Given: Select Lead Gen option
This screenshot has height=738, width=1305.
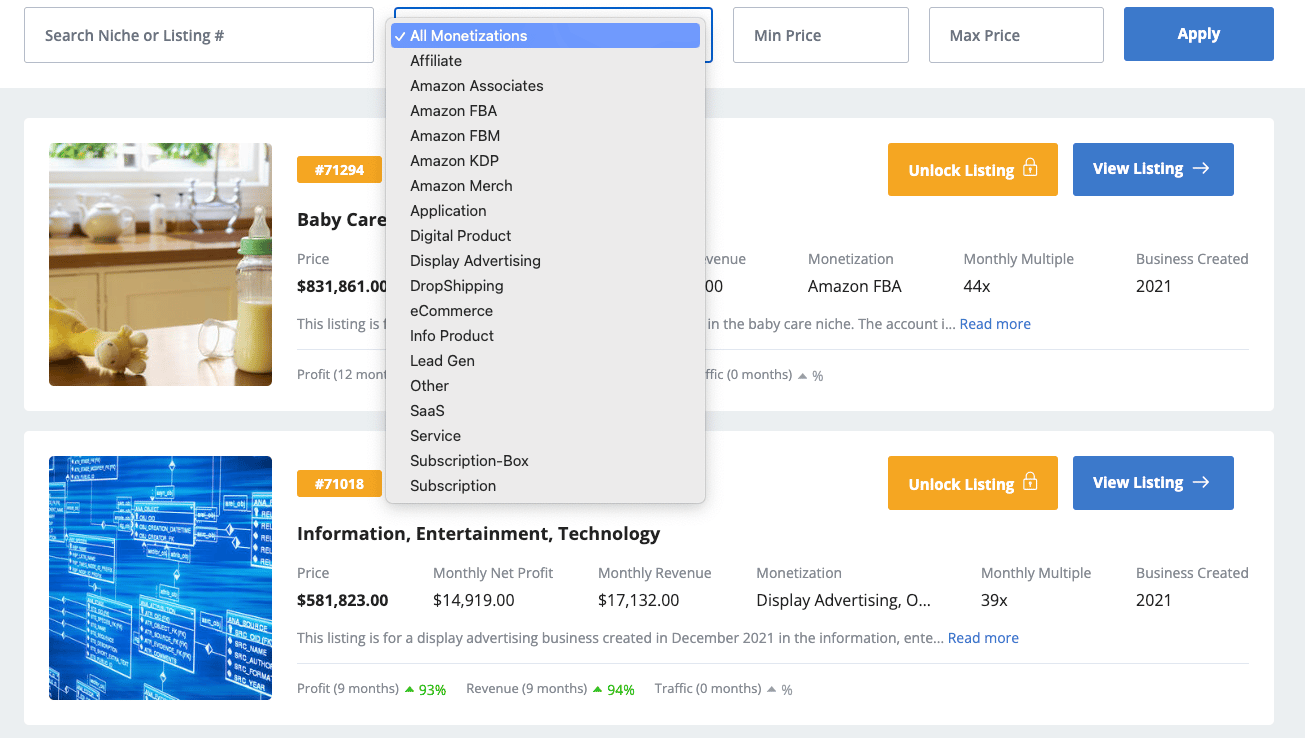Looking at the screenshot, I should (442, 361).
